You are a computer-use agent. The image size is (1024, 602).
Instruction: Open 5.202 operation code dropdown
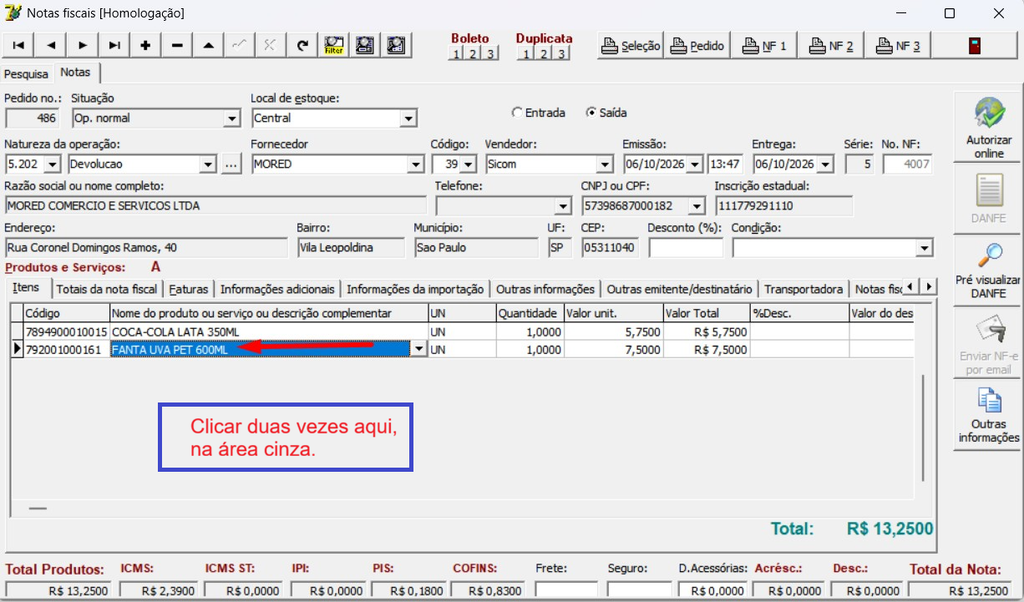[52, 164]
